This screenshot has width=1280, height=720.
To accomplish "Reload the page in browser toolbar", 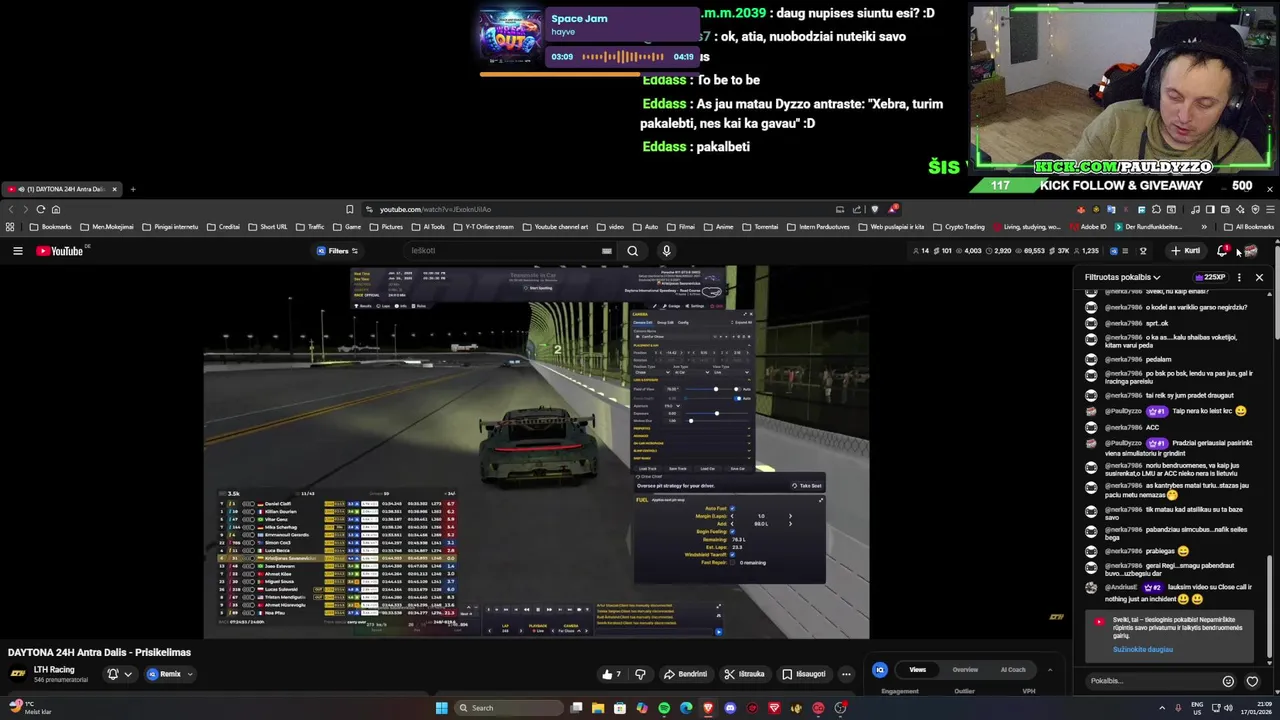I will click(x=40, y=209).
